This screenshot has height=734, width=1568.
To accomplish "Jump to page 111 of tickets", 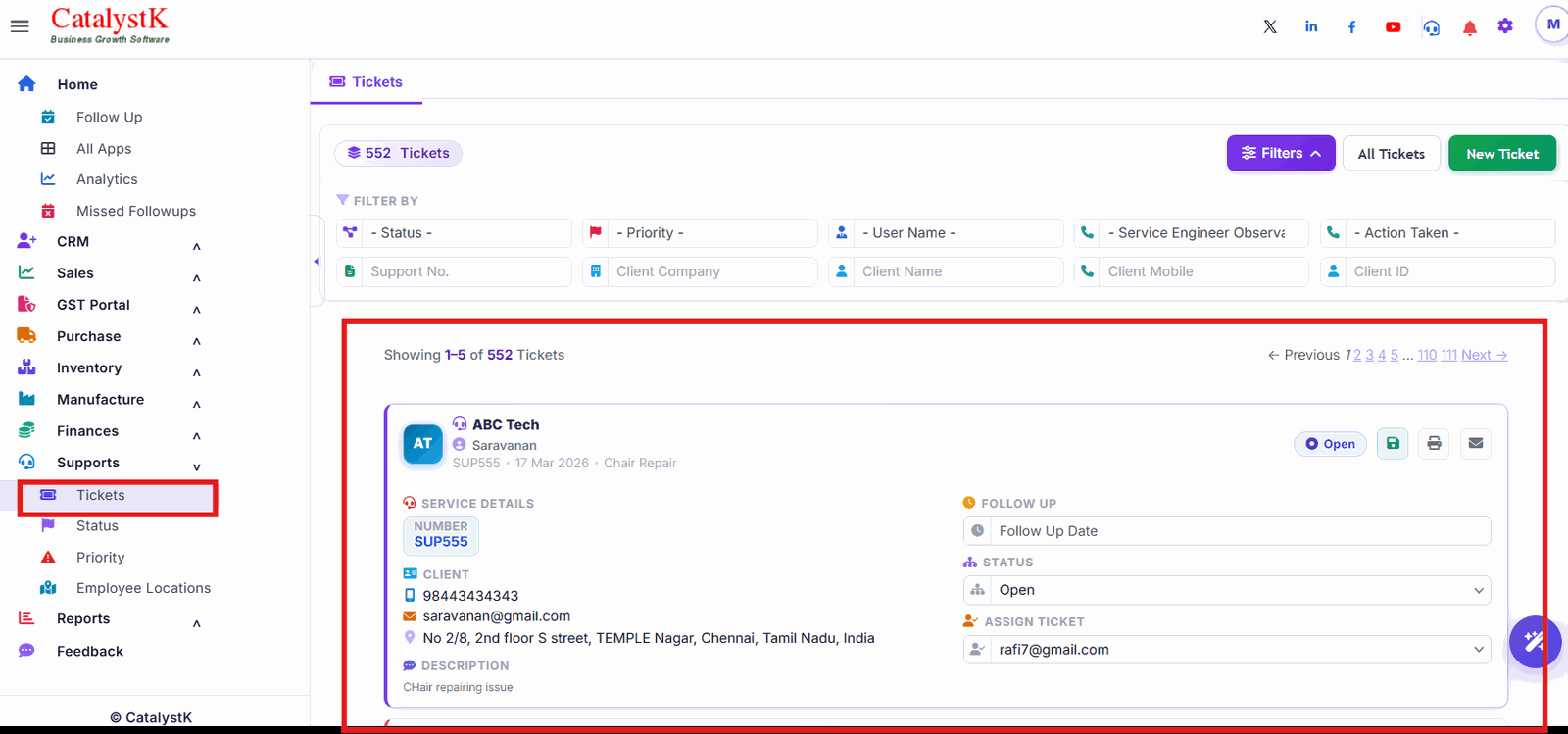I will coord(1449,355).
